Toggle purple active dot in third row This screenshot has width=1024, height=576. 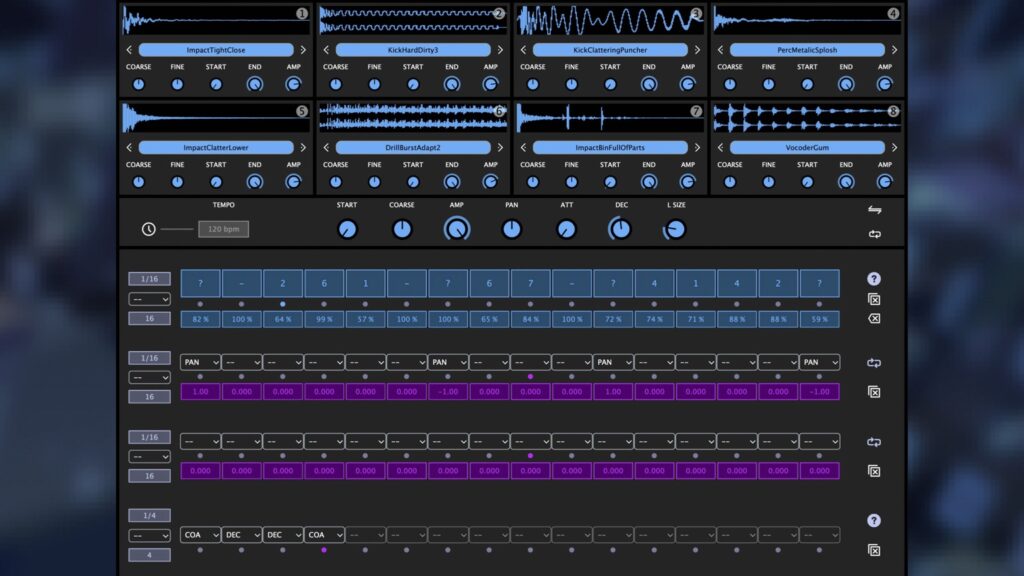tap(530, 456)
